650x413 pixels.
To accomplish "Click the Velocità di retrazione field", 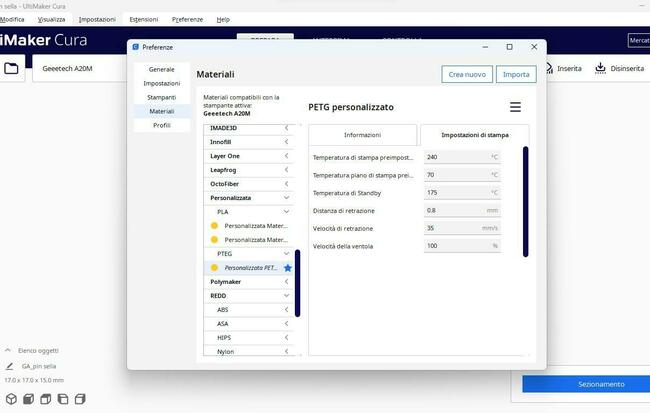I will [x=461, y=228].
